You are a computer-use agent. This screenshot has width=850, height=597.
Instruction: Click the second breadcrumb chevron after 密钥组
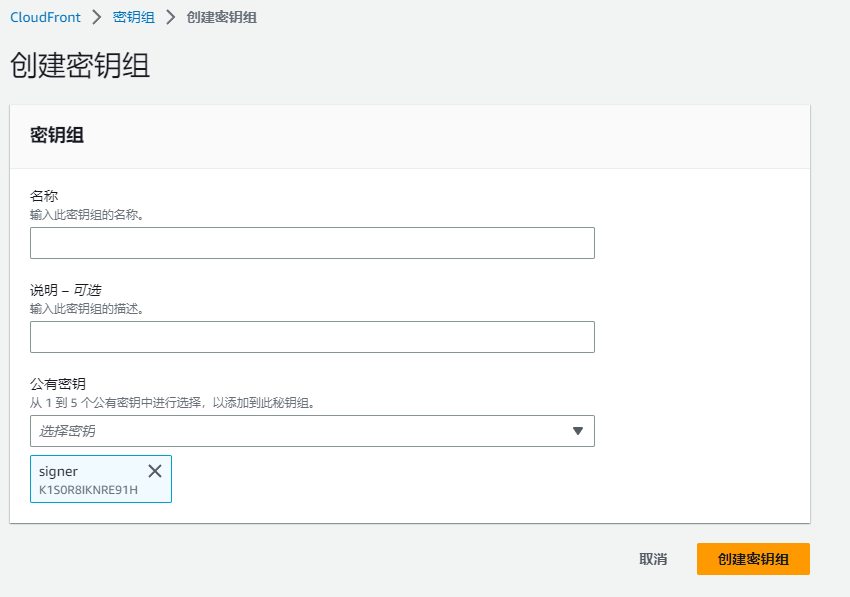tap(171, 17)
